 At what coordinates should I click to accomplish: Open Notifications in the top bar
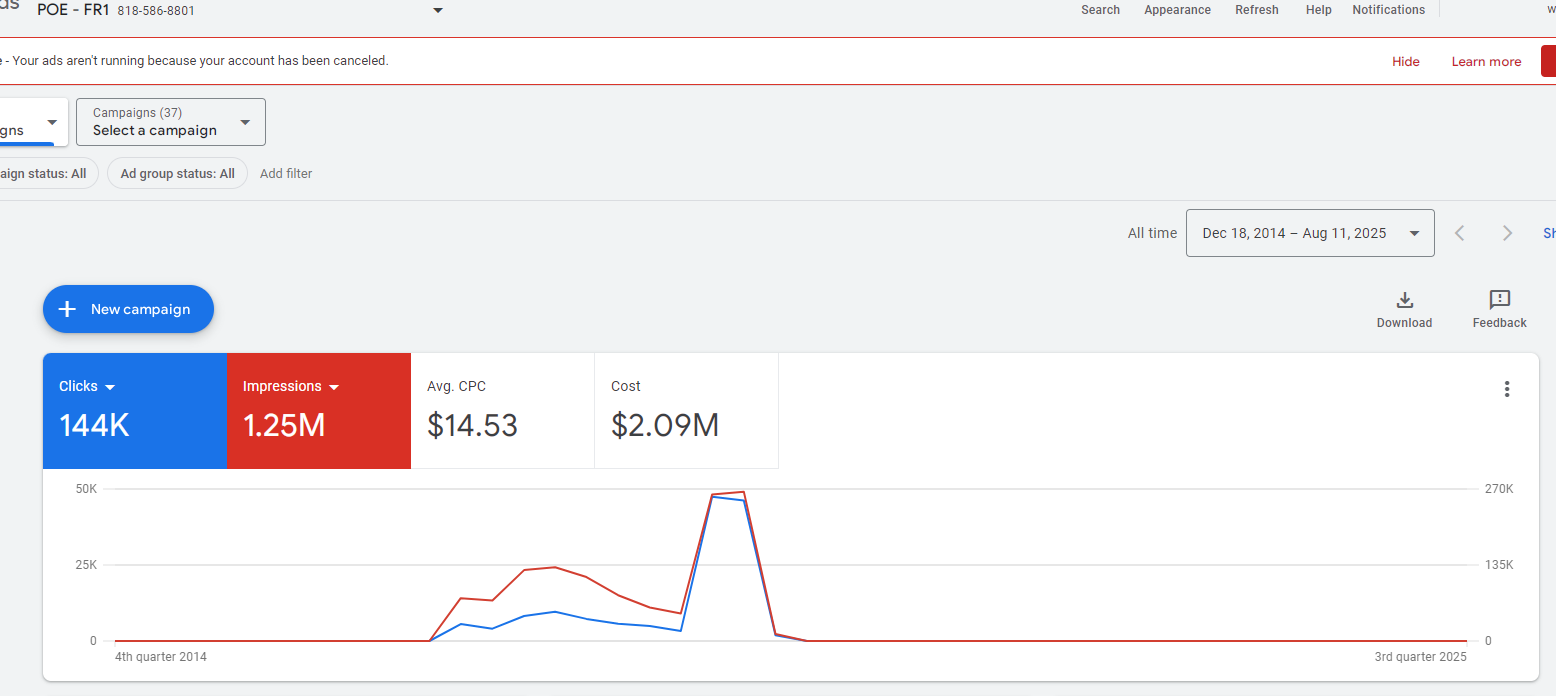pos(1388,10)
